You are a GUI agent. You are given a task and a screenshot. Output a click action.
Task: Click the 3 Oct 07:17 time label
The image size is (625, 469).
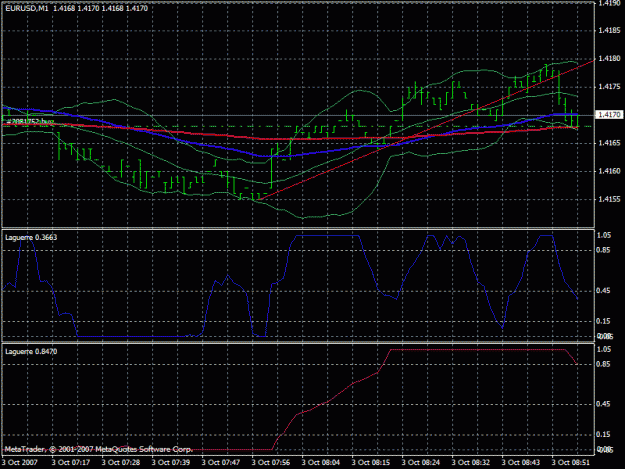71,463
